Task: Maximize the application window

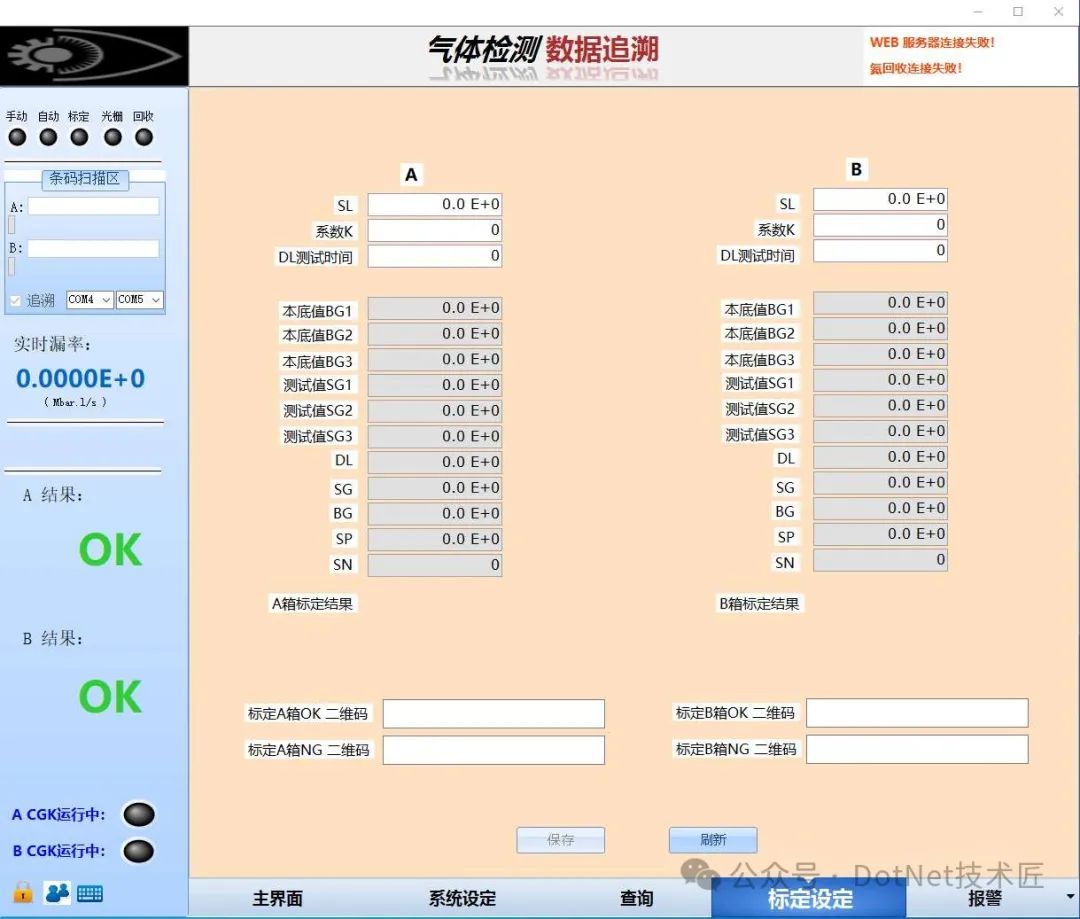Action: (1018, 12)
